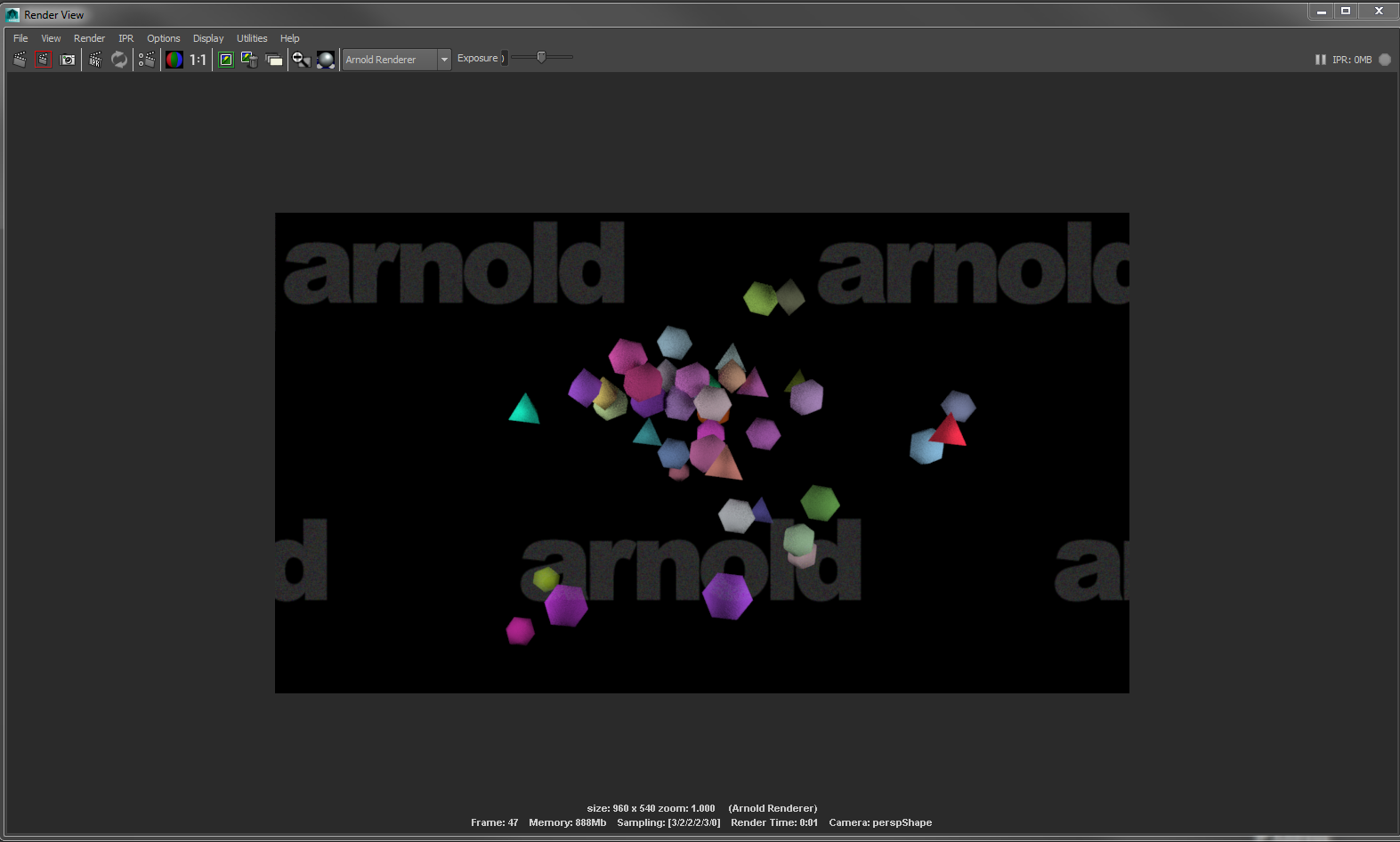Screen dimensions: 1400x842
Task: Click the 'size: 960 x 540' status text
Action: (621, 809)
